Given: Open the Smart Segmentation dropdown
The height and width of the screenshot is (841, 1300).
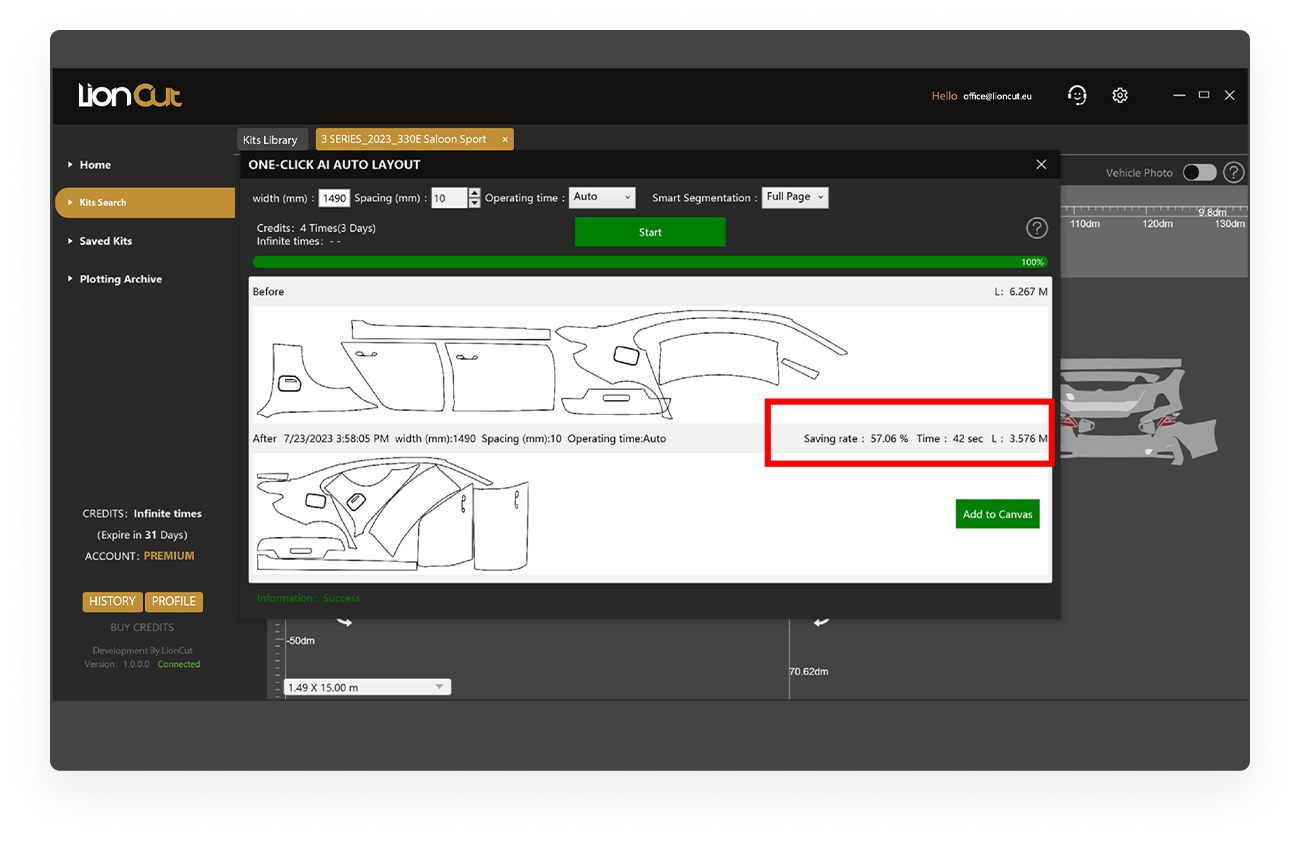Looking at the screenshot, I should point(795,197).
